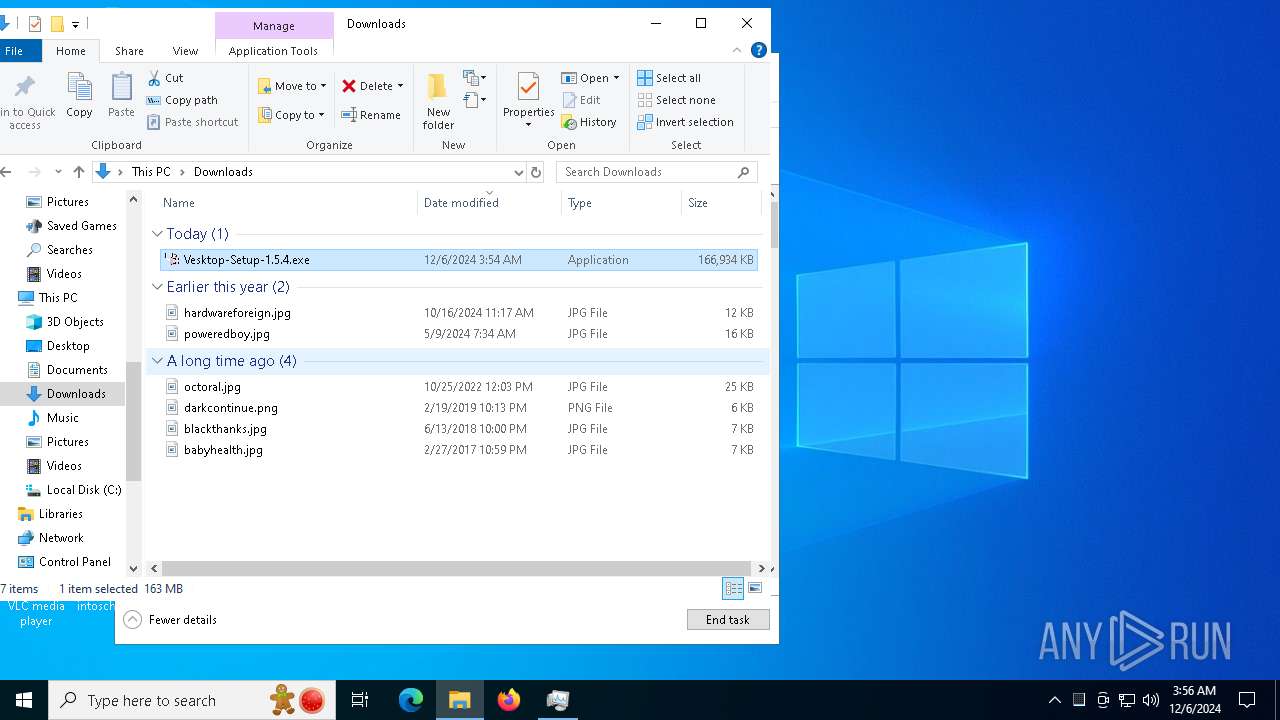Refresh the Downloads folder view
Screen dimensions: 1280x720
(x=536, y=172)
